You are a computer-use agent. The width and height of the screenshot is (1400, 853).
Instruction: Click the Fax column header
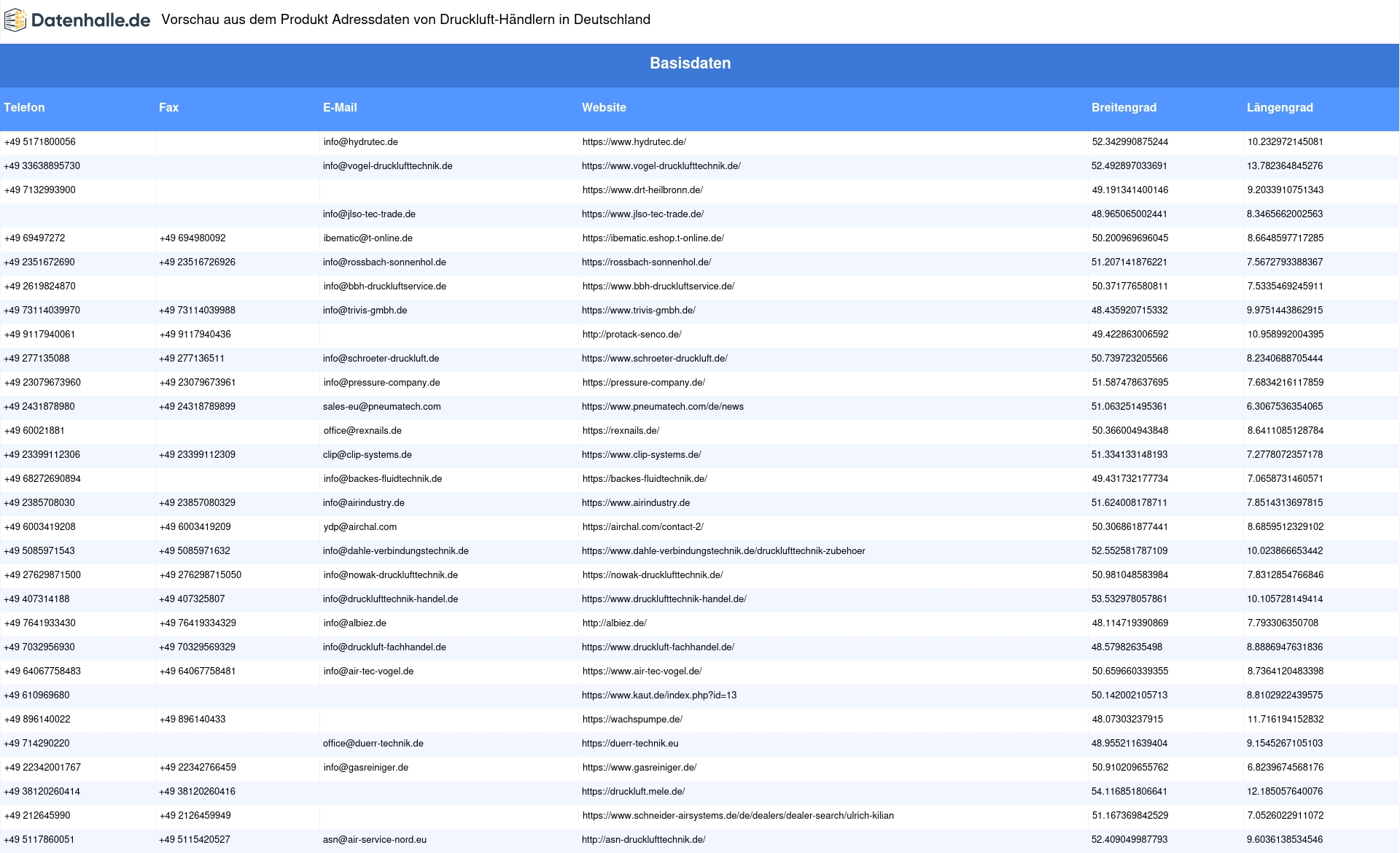tap(168, 107)
